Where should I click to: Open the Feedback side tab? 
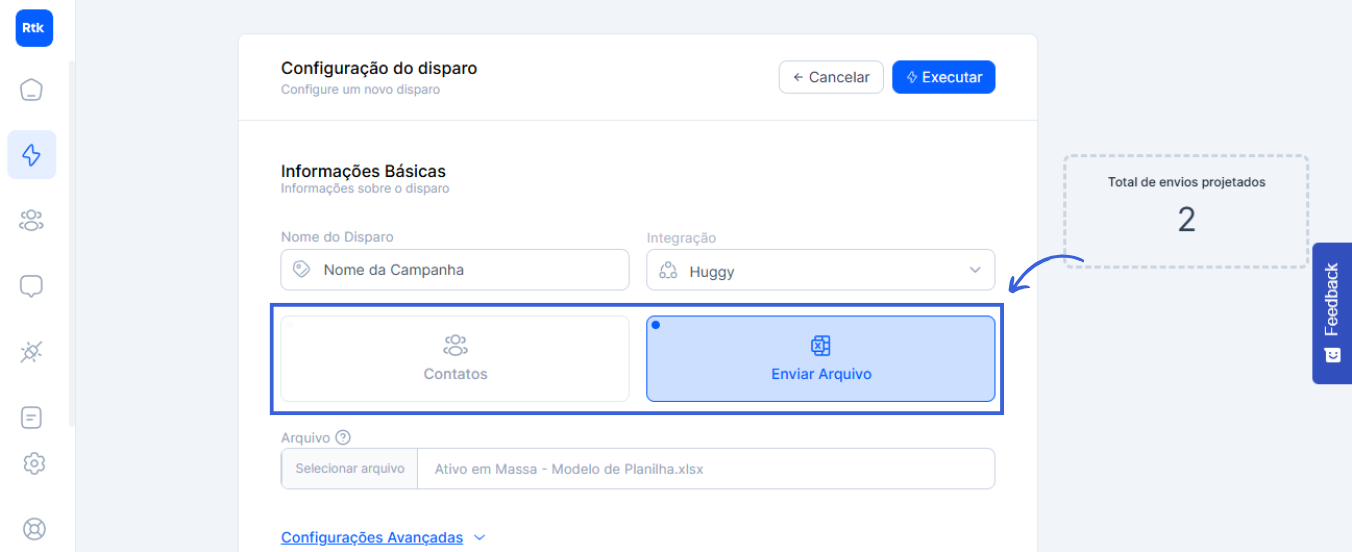(x=1331, y=312)
